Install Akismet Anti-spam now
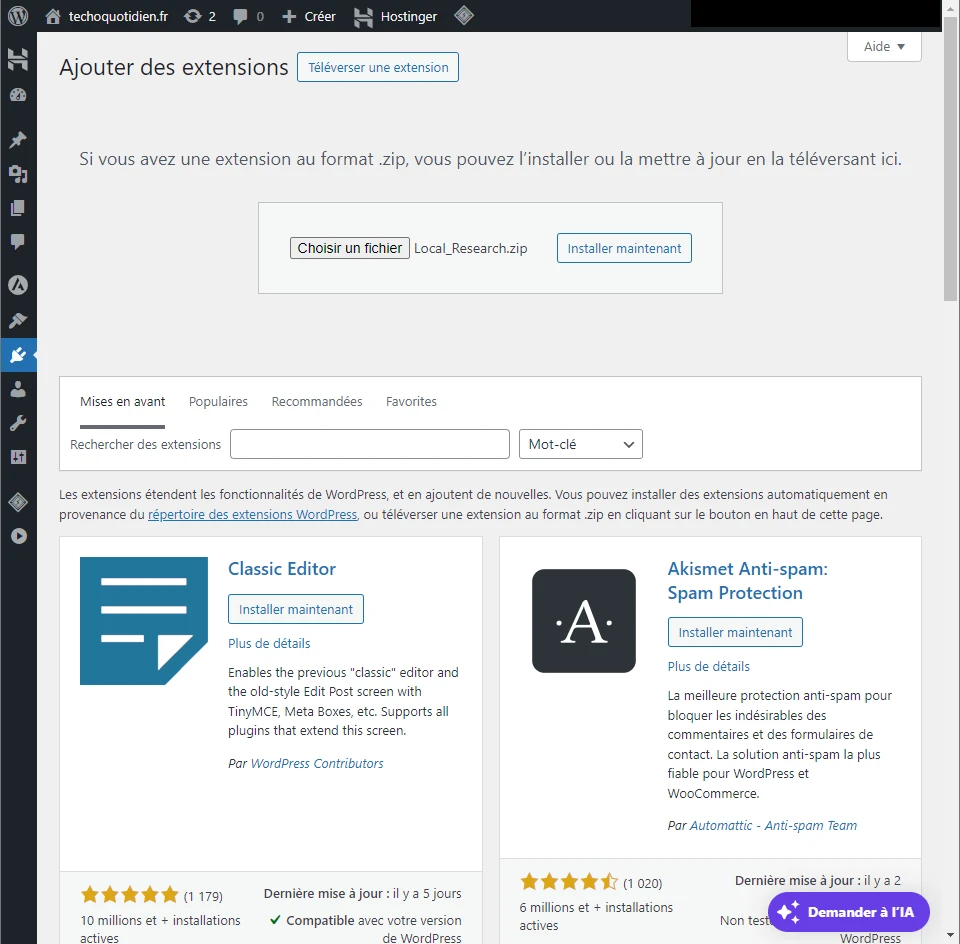Viewport: 960px width, 944px height. [x=735, y=632]
